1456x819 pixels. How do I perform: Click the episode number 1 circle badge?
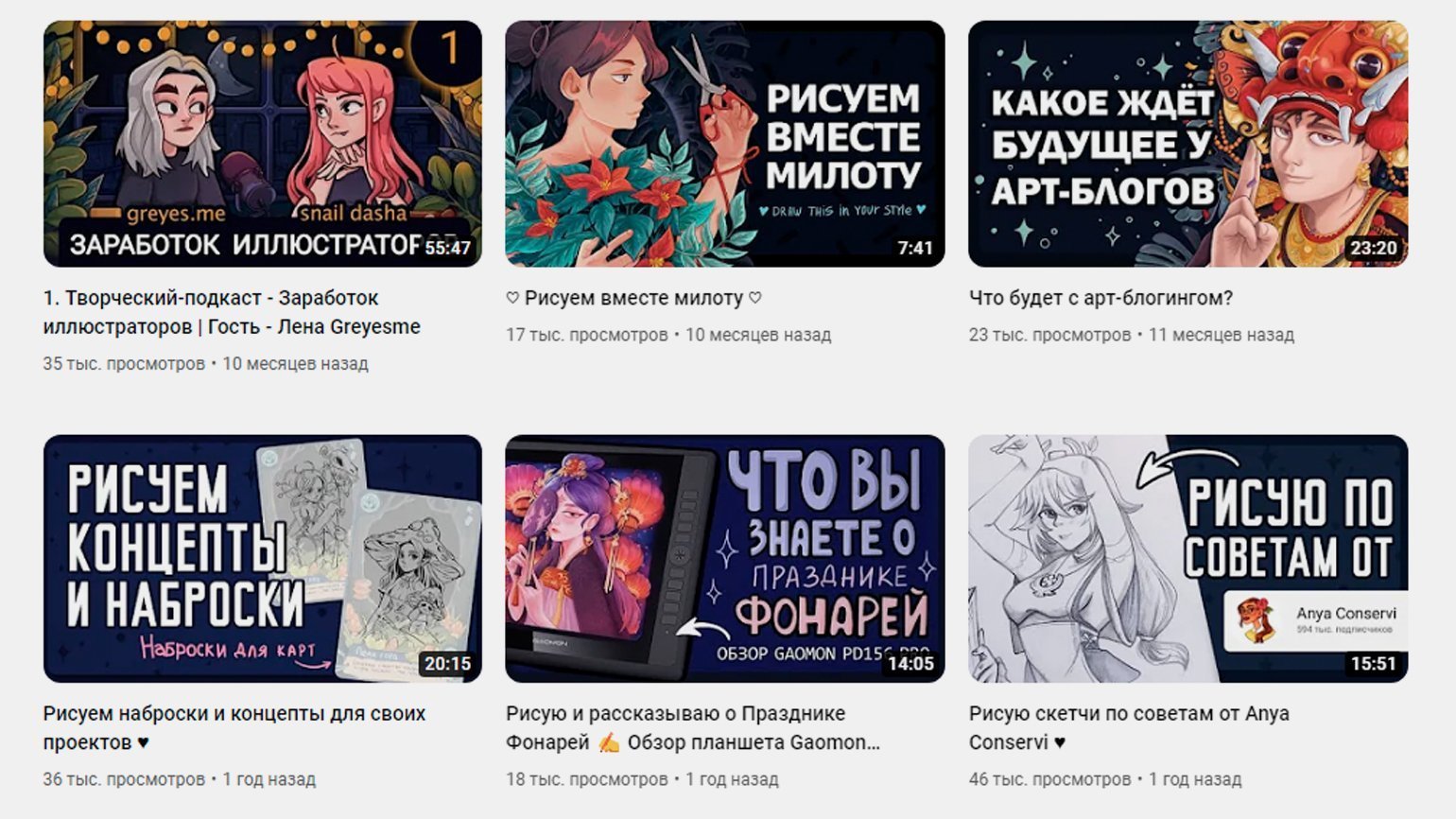tap(449, 47)
